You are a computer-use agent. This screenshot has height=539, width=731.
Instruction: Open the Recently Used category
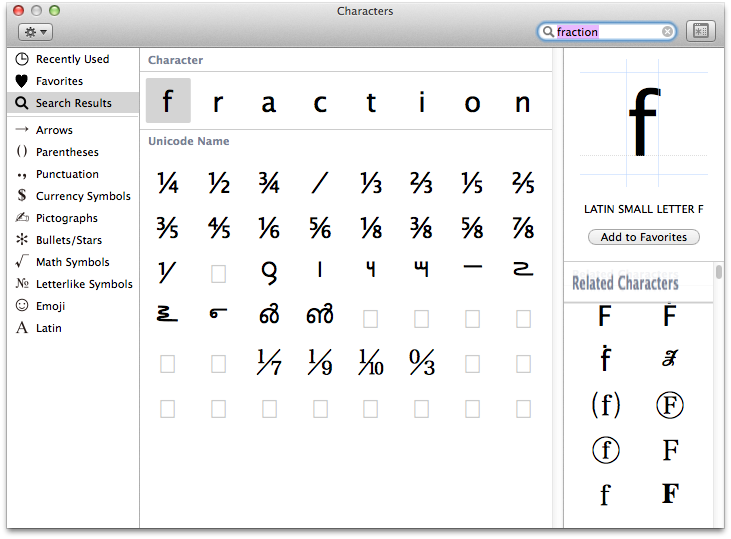[72, 59]
